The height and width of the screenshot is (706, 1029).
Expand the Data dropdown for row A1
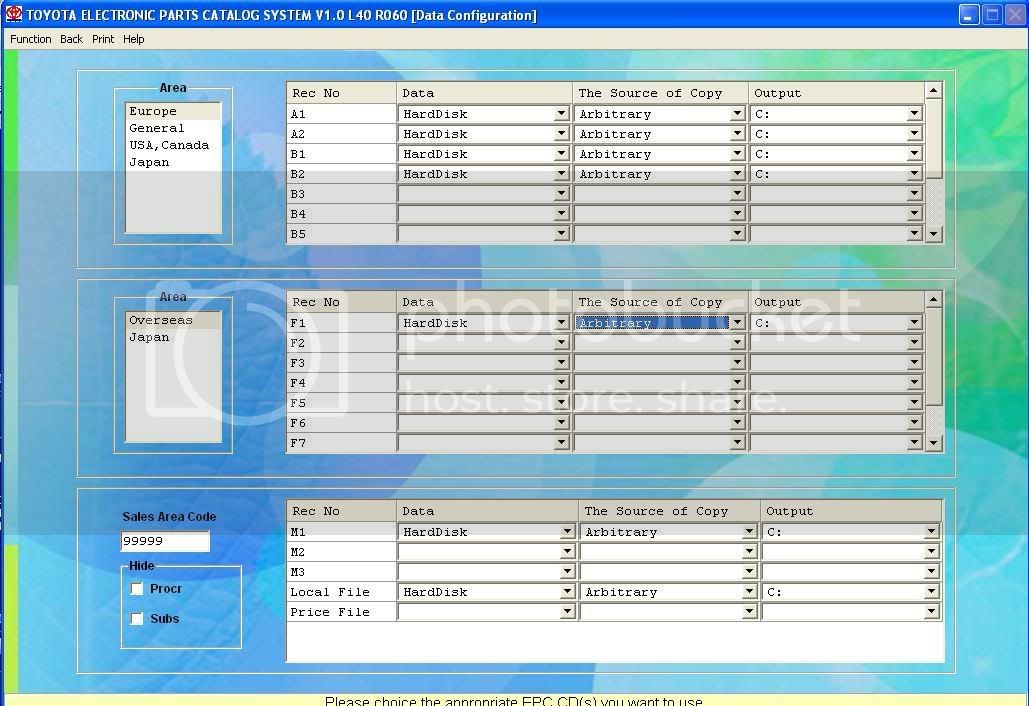[562, 114]
